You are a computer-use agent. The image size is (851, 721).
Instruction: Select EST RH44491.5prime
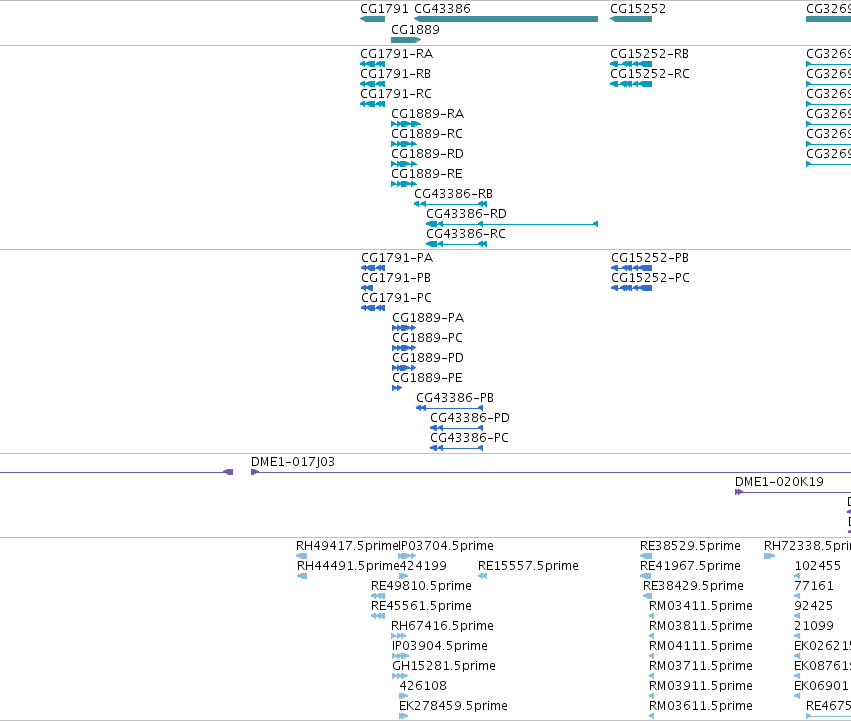348,566
